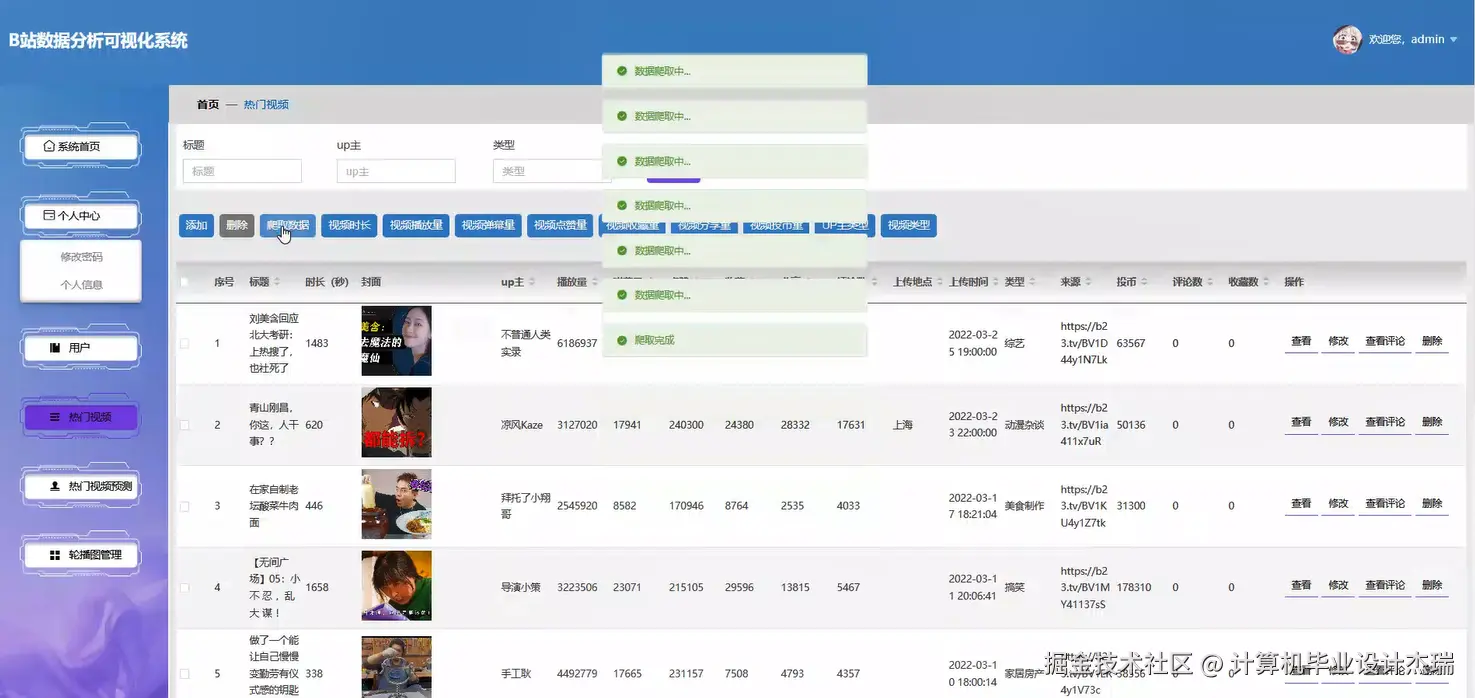Check the box for row 4
Viewport: 1475px width, 698px height.
tap(184, 588)
